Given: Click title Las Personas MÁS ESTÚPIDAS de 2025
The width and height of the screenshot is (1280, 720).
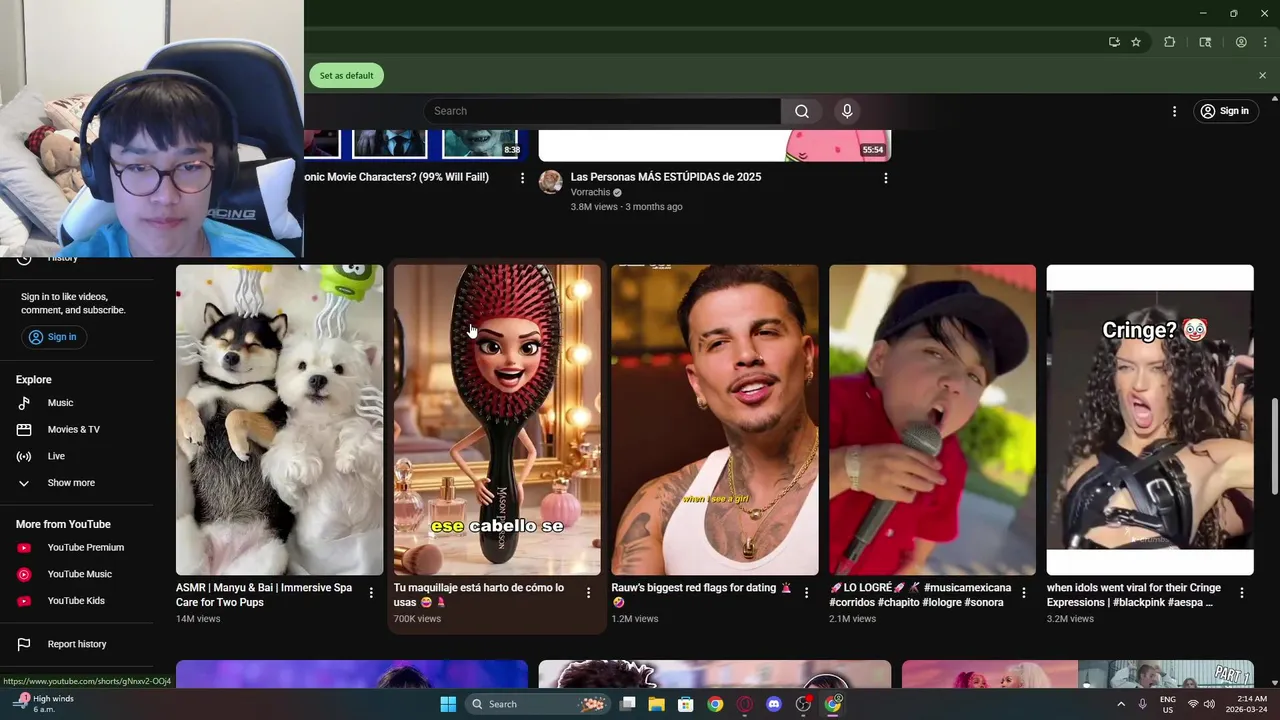Looking at the screenshot, I should (x=666, y=177).
